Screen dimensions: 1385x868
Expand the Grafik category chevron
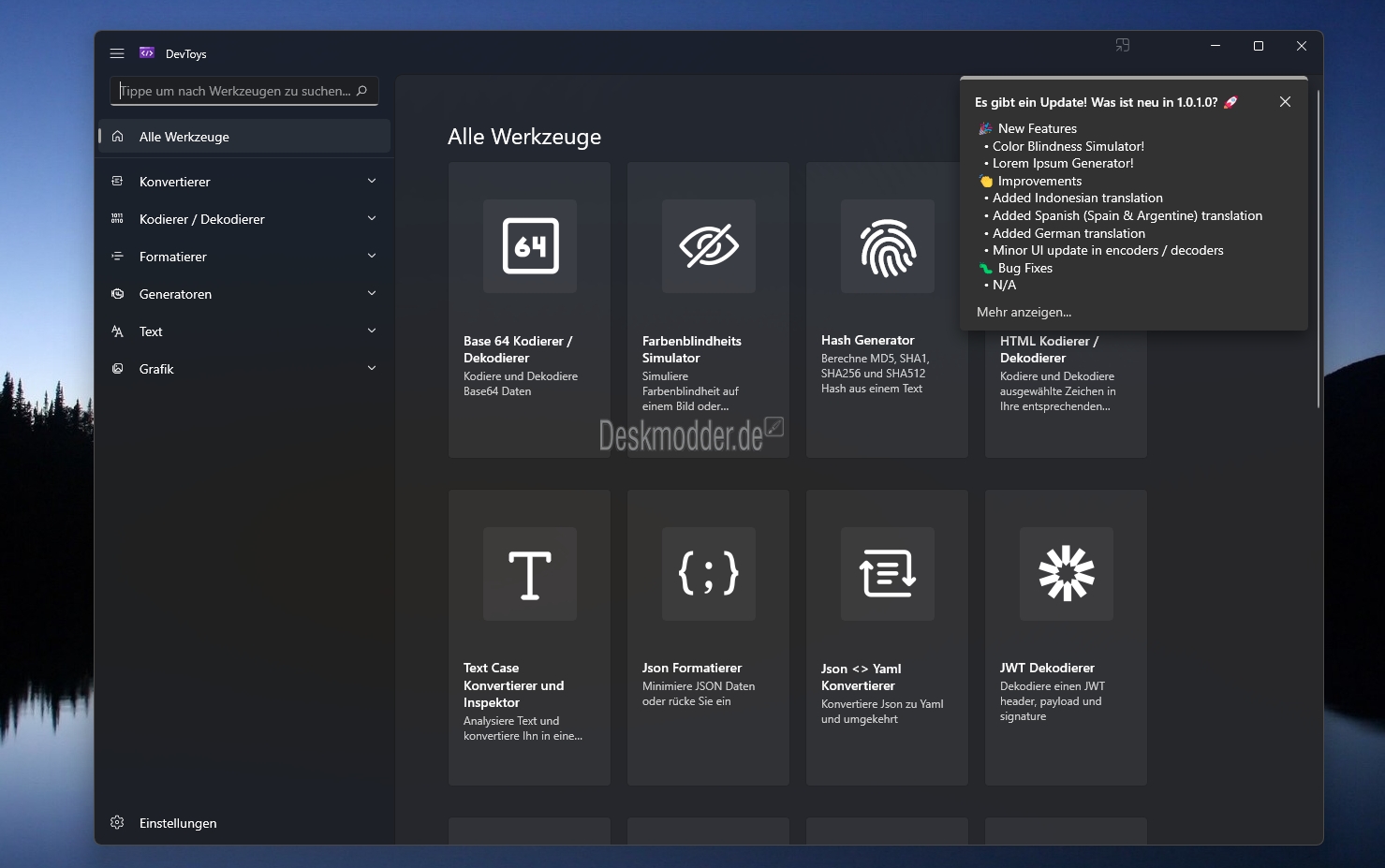pyautogui.click(x=372, y=368)
